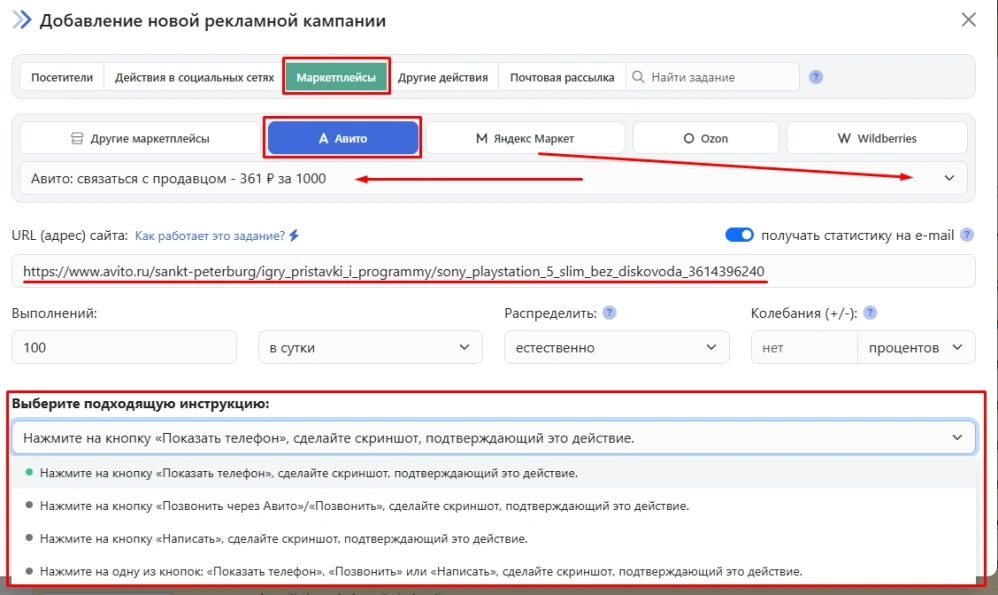Click the search magnifier icon in Найти задание
The image size is (998, 595).
coord(638,76)
